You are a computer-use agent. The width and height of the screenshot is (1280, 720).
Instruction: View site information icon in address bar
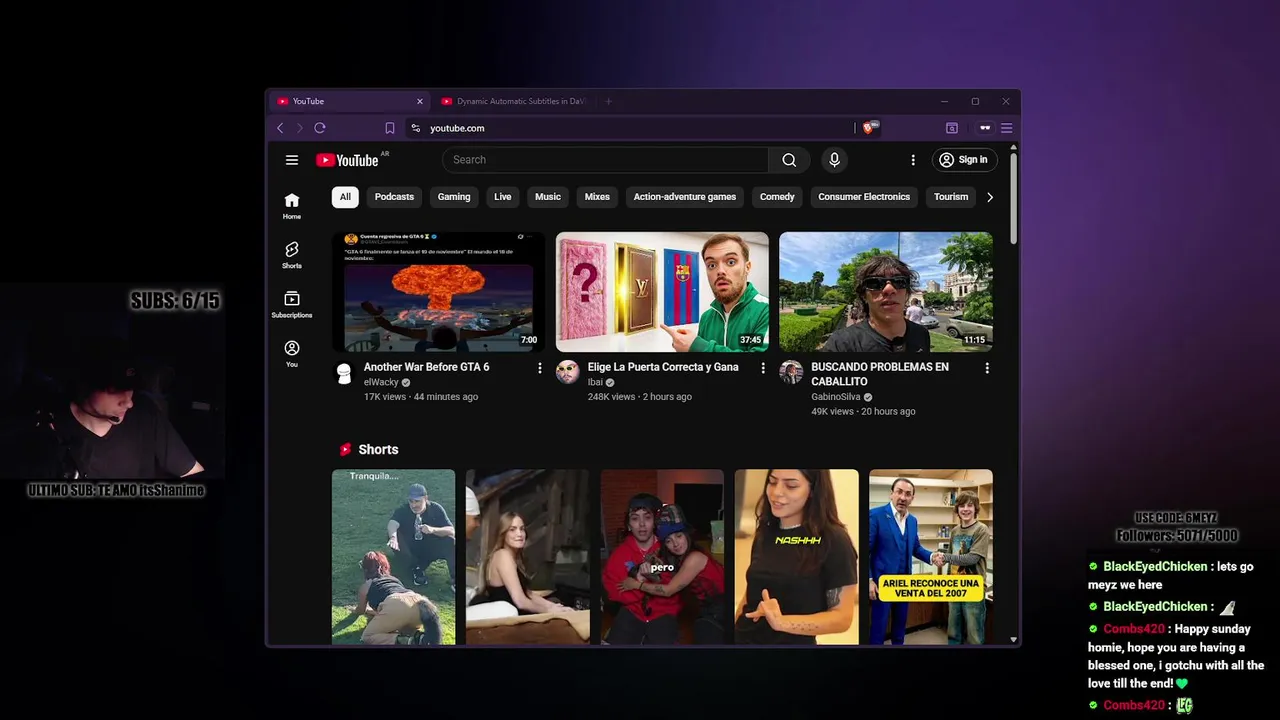coord(416,128)
